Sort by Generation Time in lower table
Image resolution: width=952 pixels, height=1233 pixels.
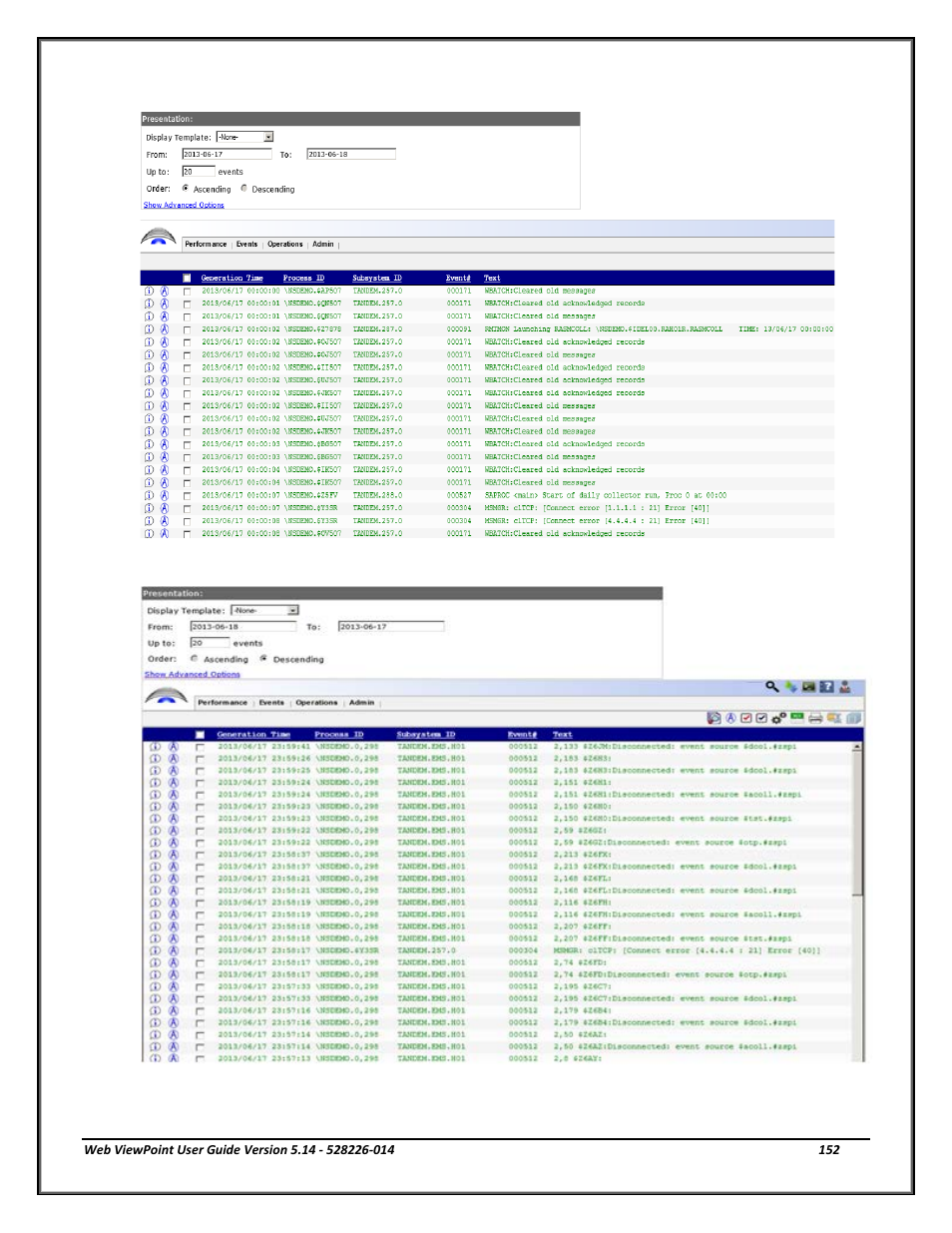click(x=253, y=735)
